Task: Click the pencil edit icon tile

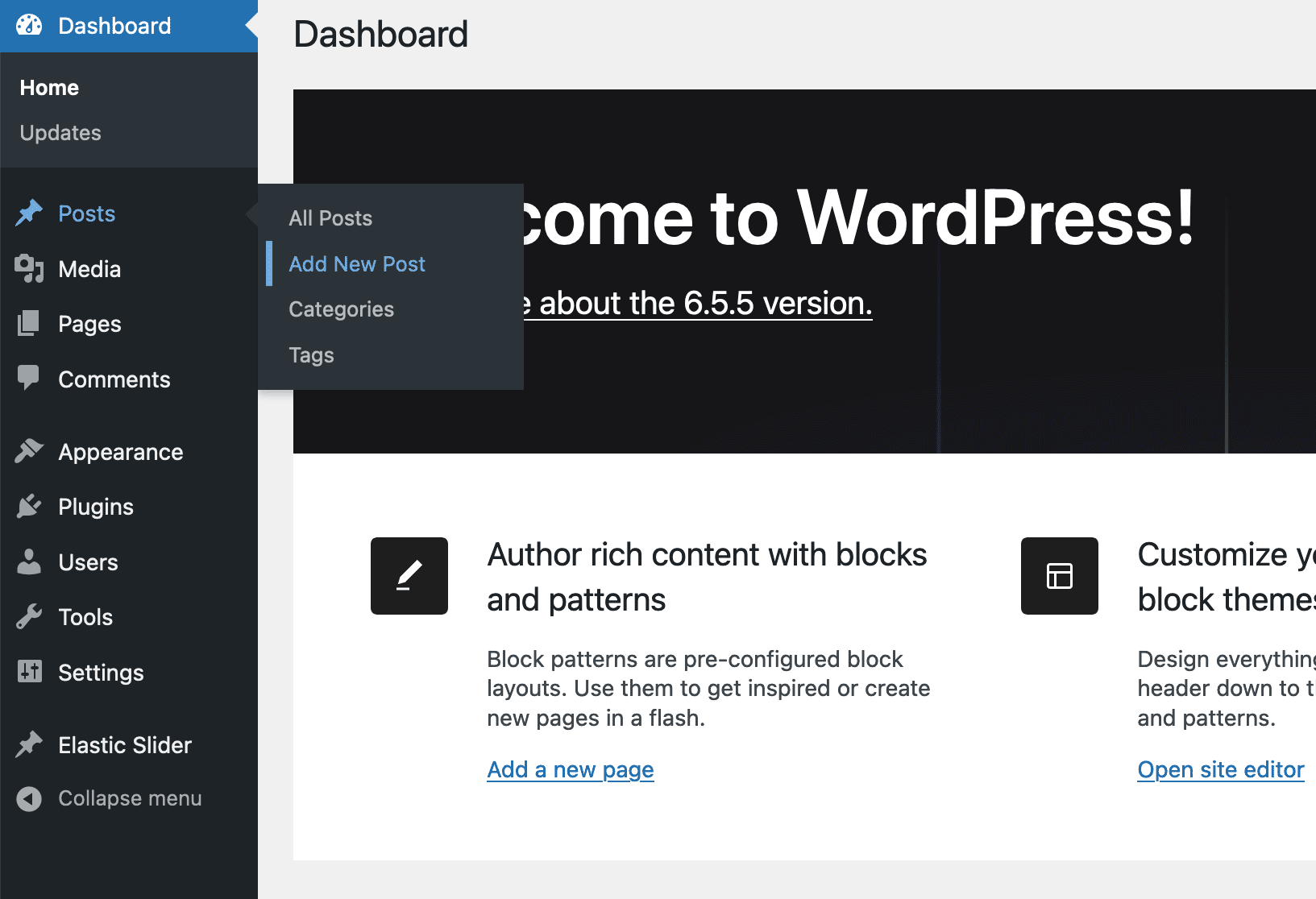Action: (x=409, y=576)
